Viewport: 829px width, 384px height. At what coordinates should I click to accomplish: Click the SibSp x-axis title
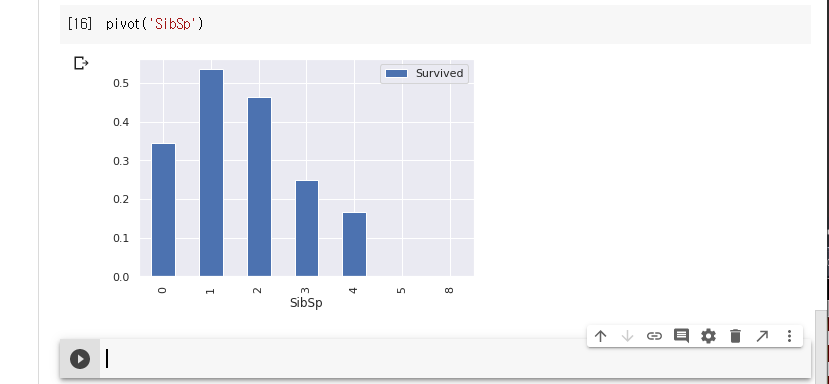click(x=306, y=303)
